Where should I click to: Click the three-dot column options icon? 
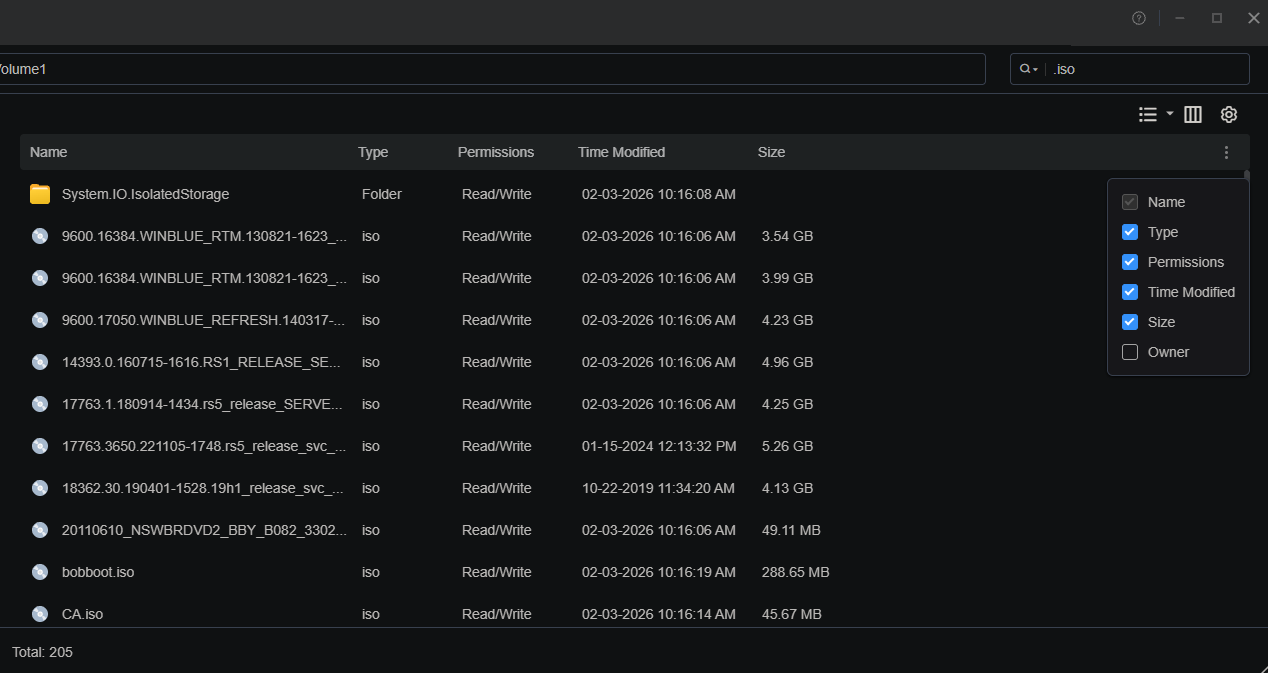pyautogui.click(x=1227, y=153)
